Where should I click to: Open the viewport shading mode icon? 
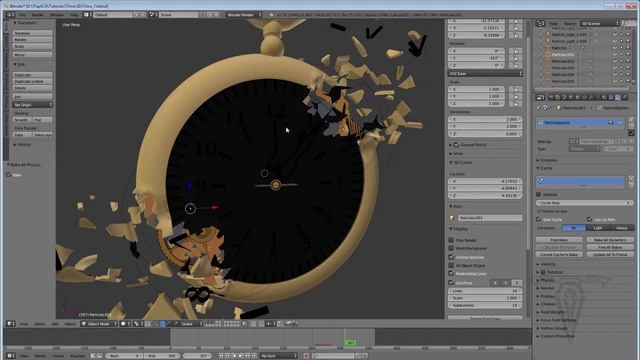[x=124, y=324]
